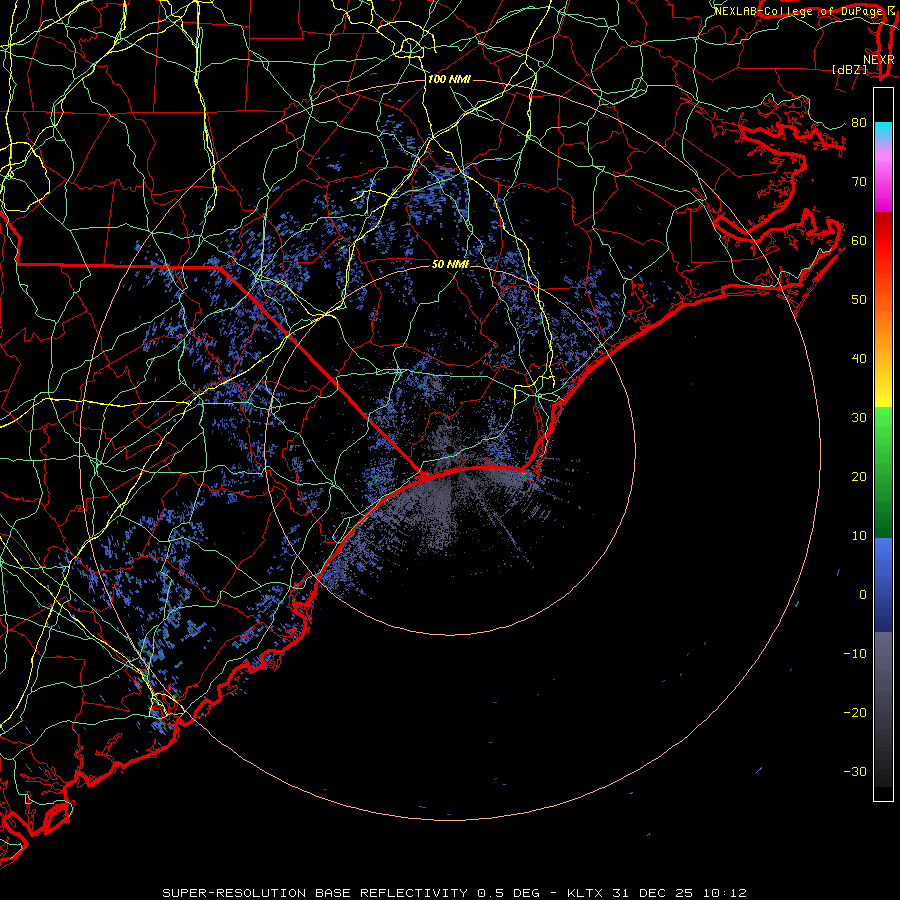Click the -30 value on the dBZ scale
Screen dimensions: 900x900
tap(855, 772)
